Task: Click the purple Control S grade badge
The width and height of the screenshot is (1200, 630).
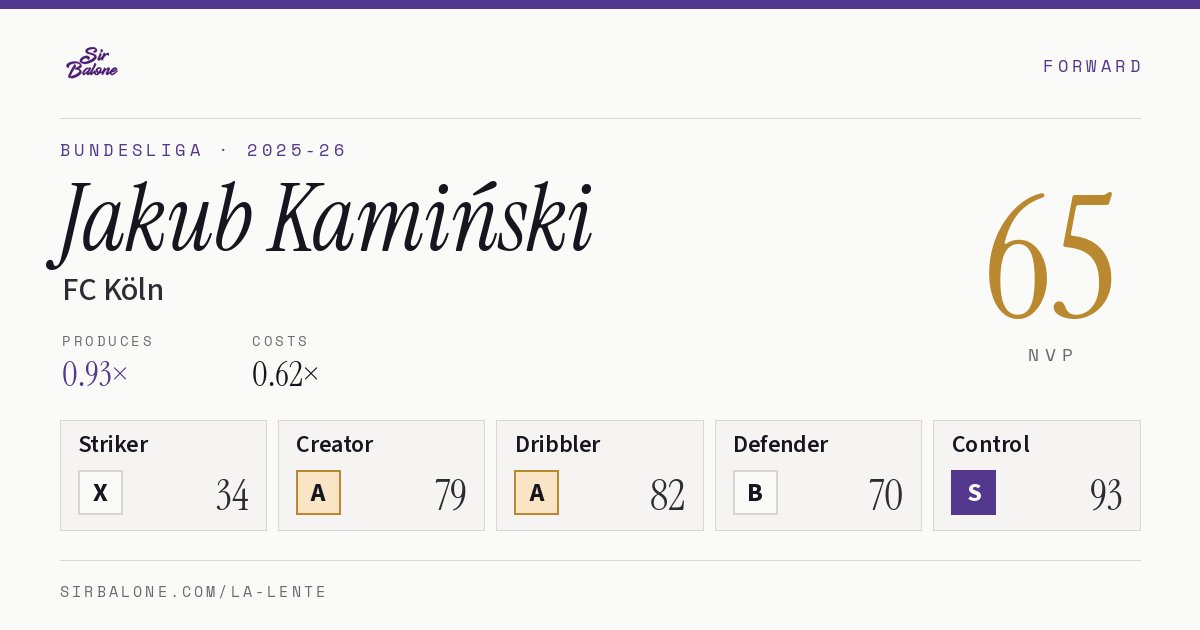Action: click(973, 493)
